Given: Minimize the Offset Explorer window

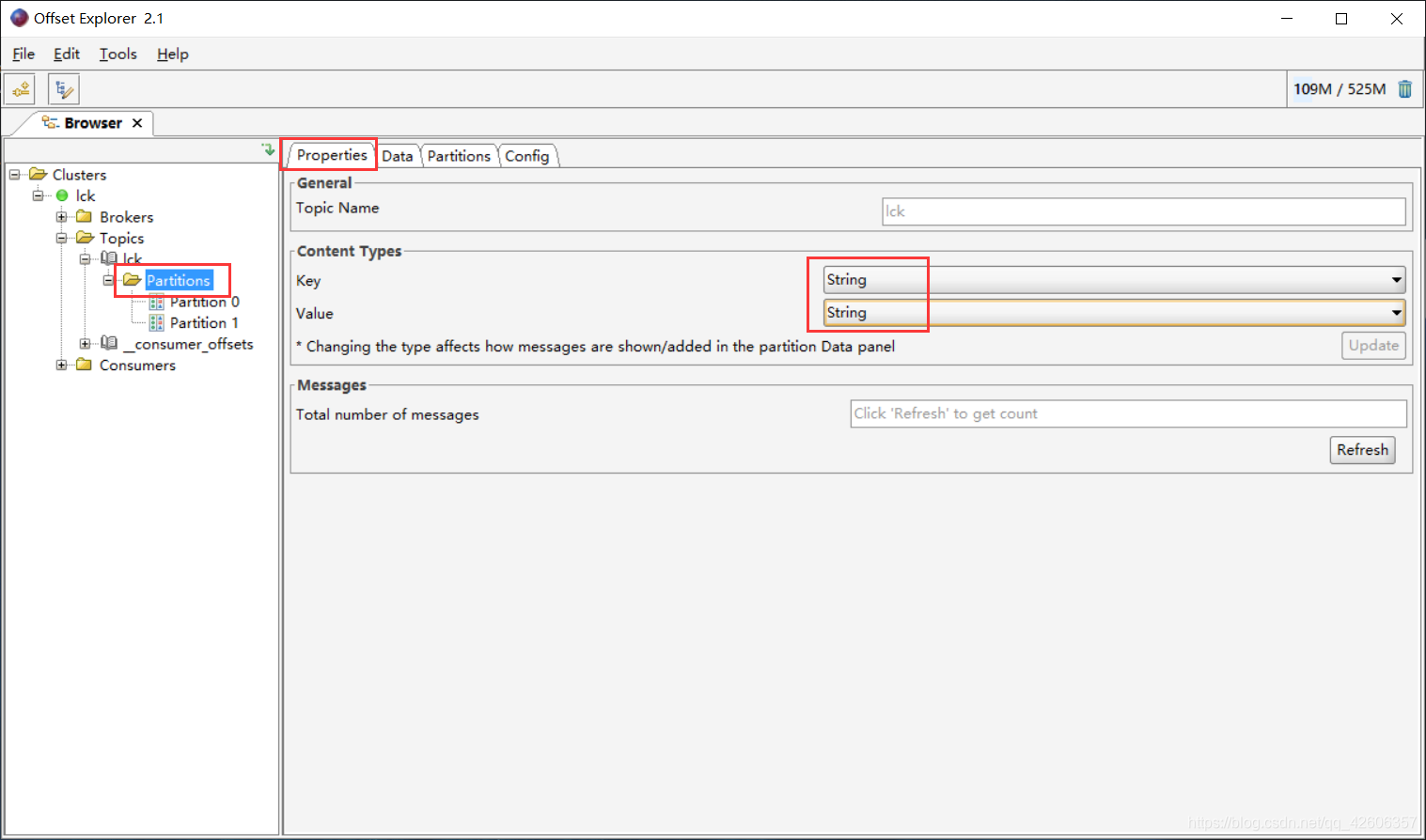Looking at the screenshot, I should (x=1287, y=19).
